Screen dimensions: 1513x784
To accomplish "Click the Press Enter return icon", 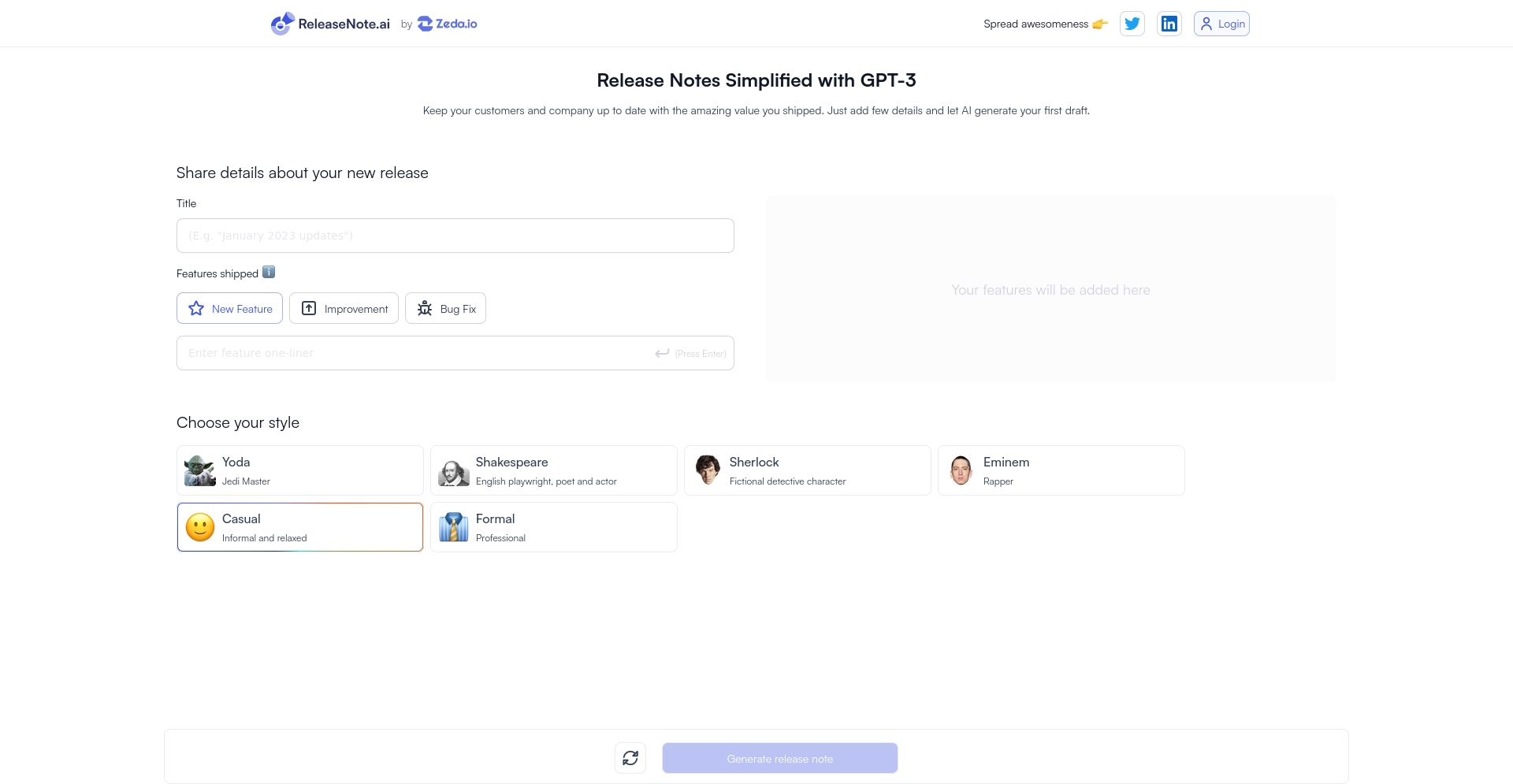I will (x=662, y=353).
